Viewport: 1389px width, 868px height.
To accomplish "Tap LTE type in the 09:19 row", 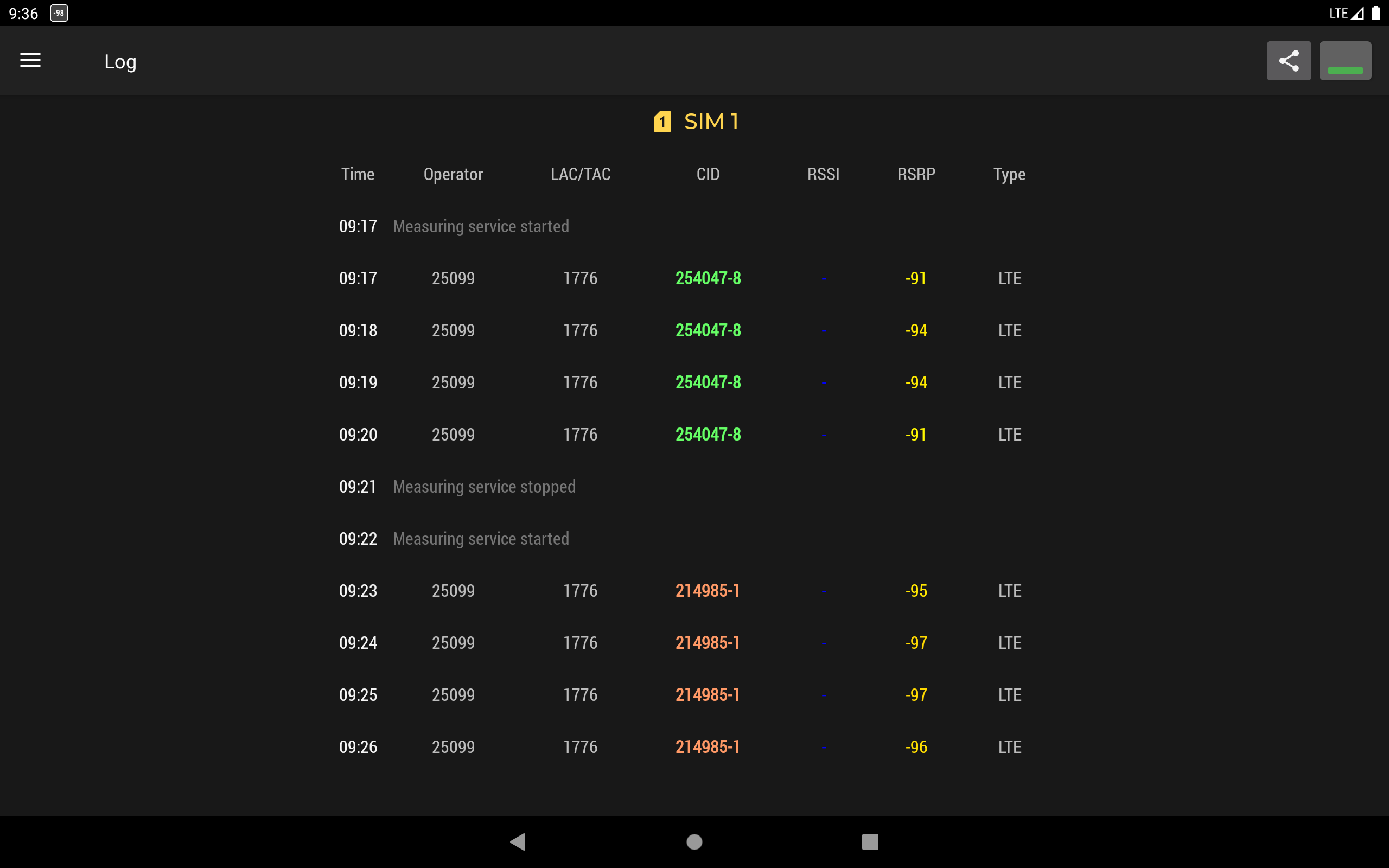I will [x=1010, y=382].
